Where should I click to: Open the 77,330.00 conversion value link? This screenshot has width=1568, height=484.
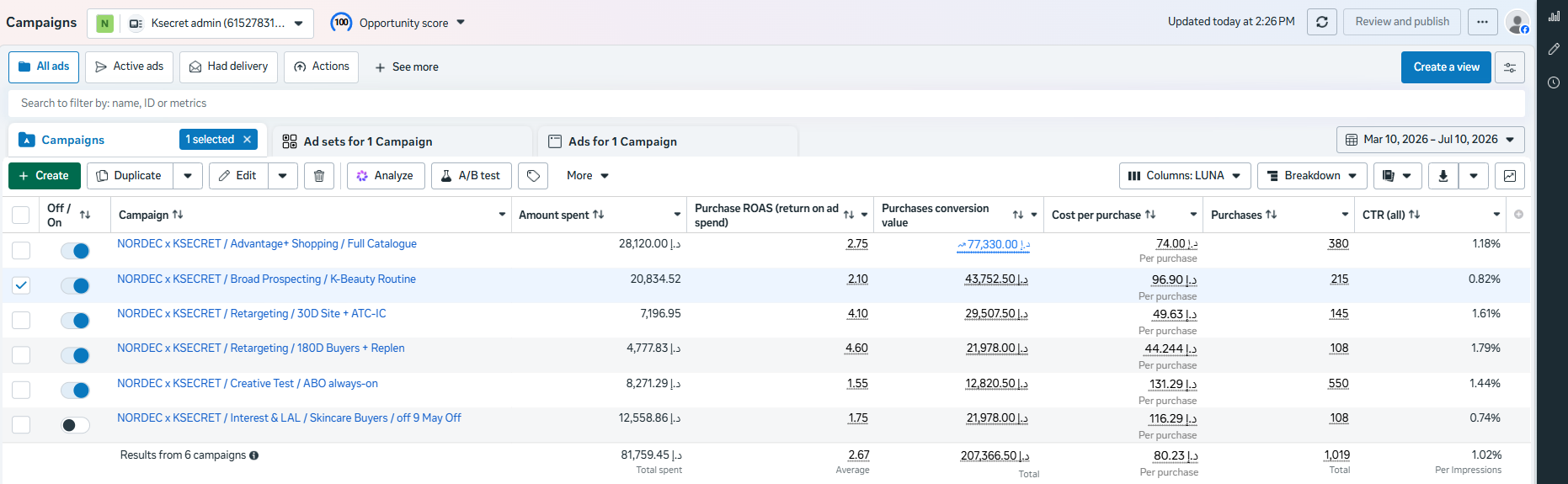994,245
